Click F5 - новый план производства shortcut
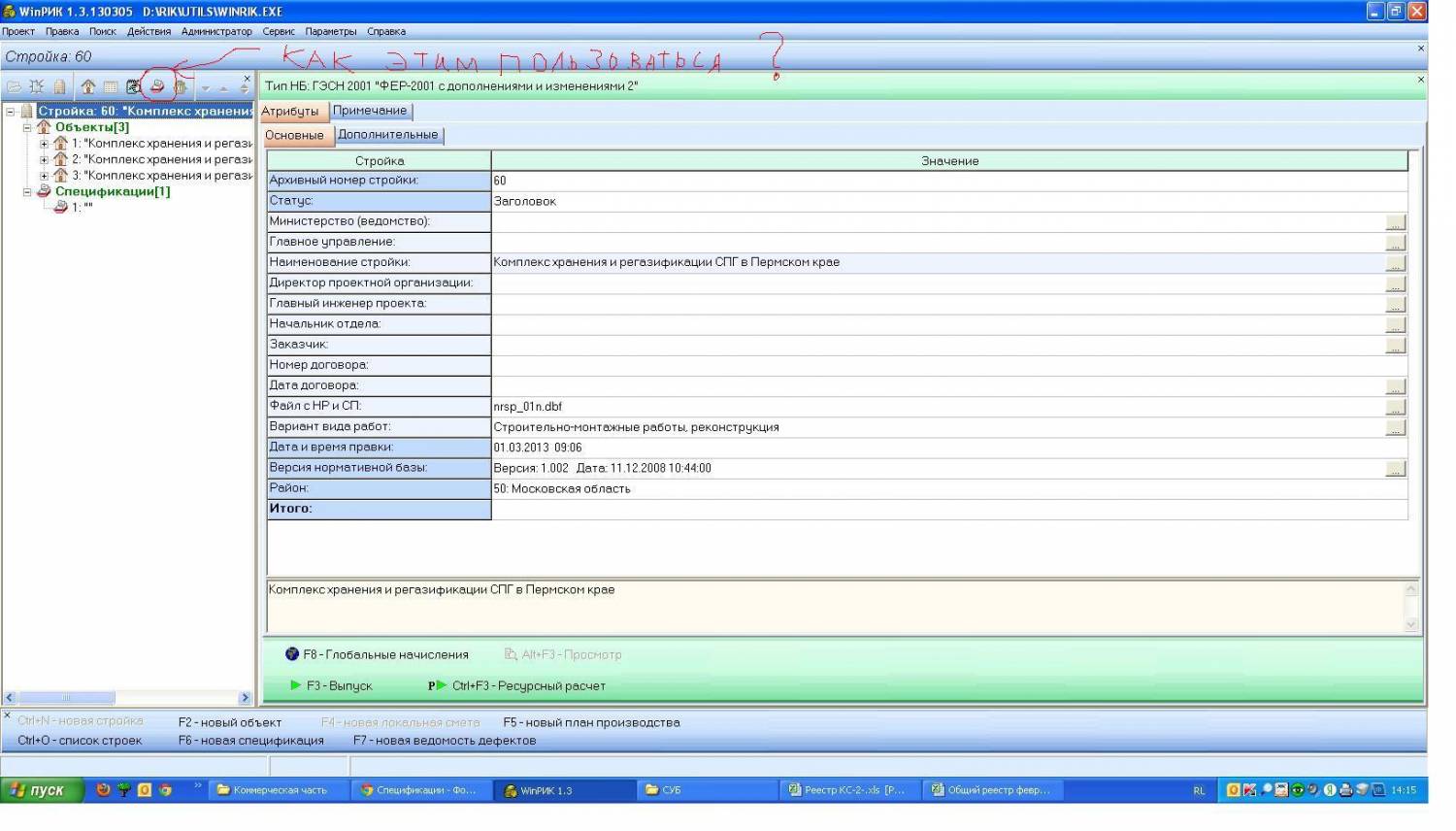 pos(591,722)
